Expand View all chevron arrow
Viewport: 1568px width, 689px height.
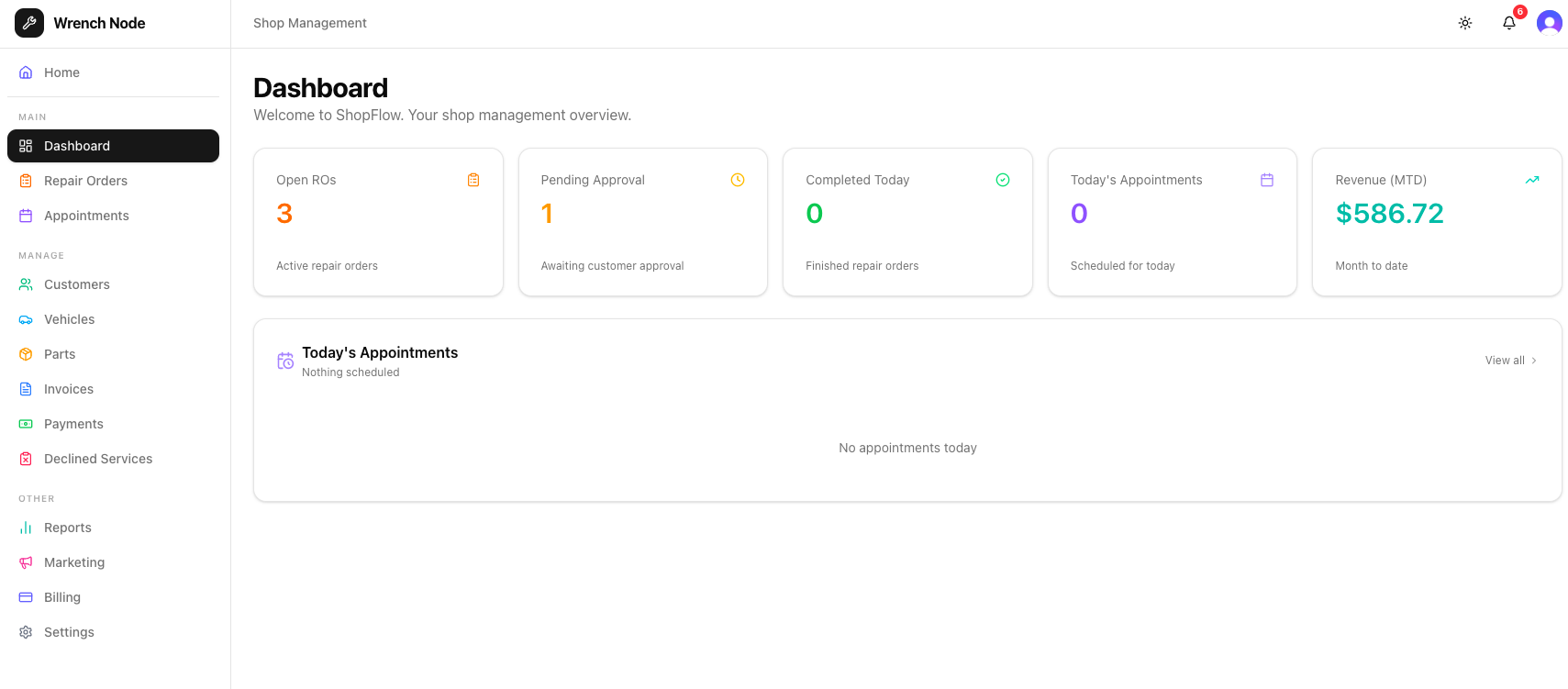pyautogui.click(x=1534, y=361)
